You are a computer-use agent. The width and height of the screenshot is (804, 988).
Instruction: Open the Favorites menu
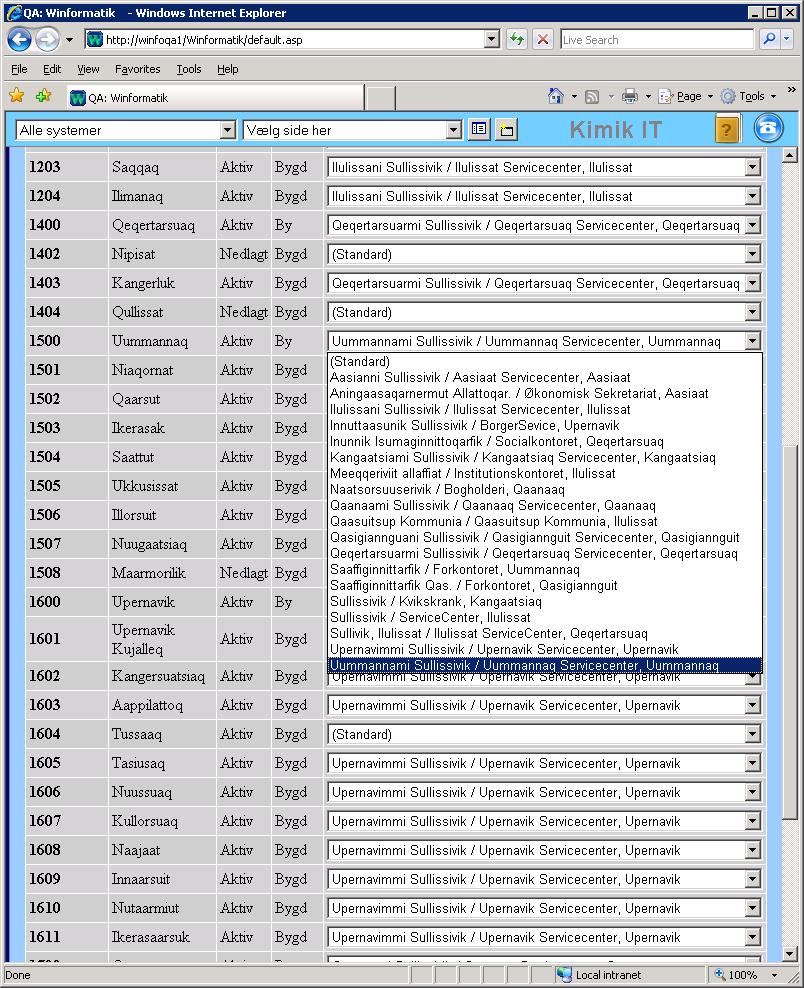click(137, 69)
